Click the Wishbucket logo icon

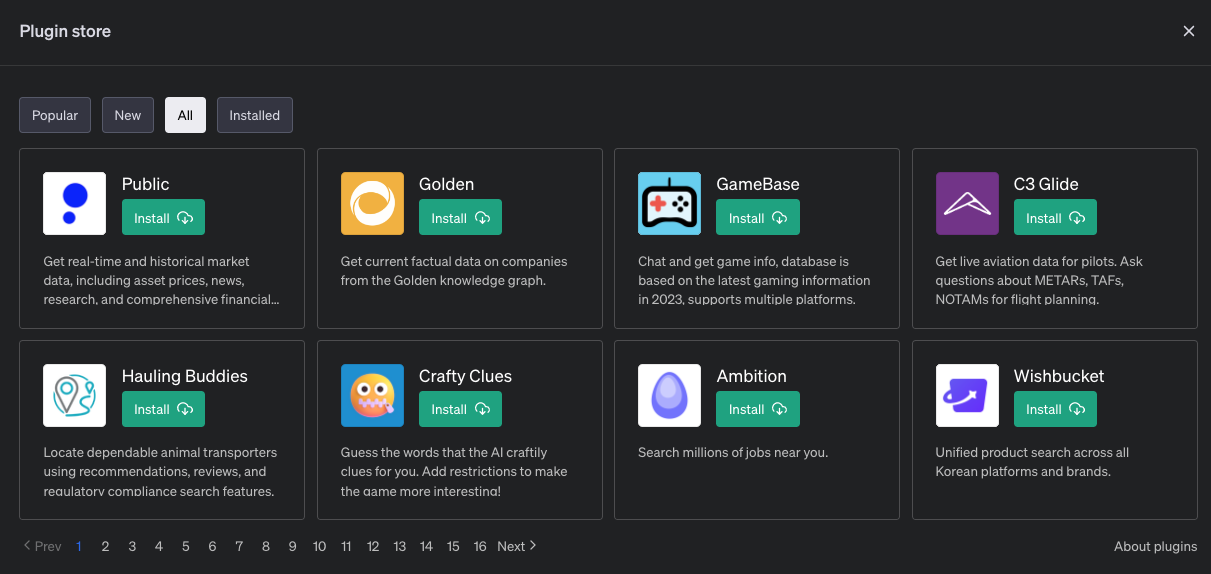coord(967,395)
